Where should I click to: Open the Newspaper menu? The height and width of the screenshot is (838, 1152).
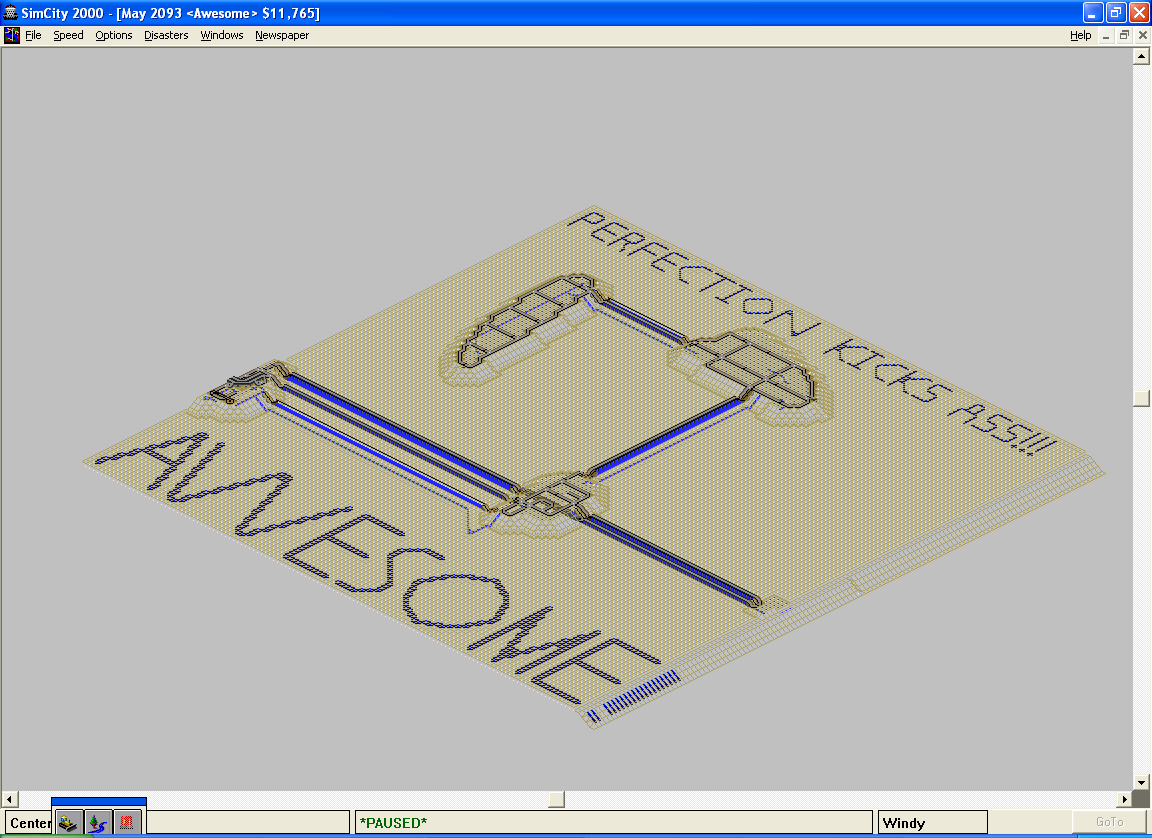282,35
